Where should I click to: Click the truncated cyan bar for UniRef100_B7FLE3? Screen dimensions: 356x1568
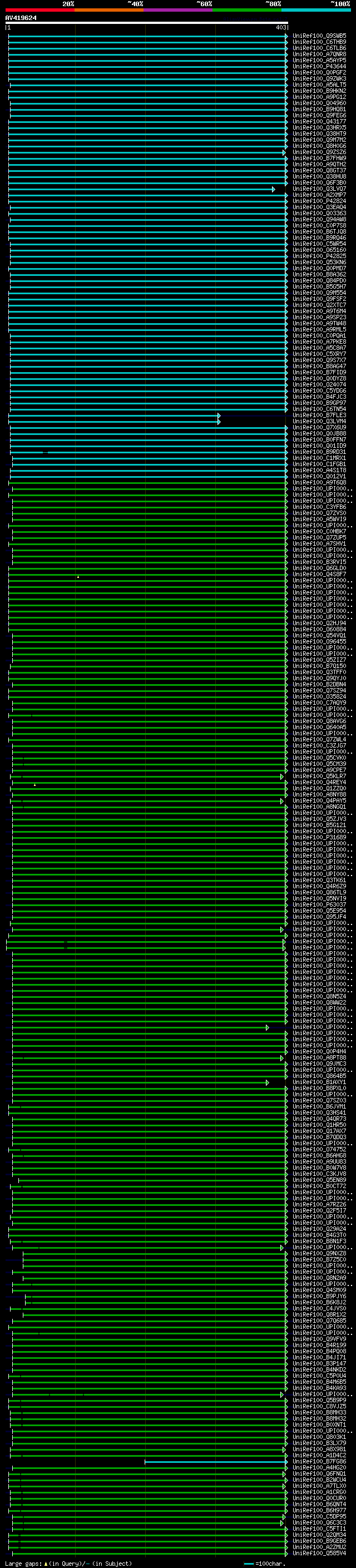coord(114,416)
